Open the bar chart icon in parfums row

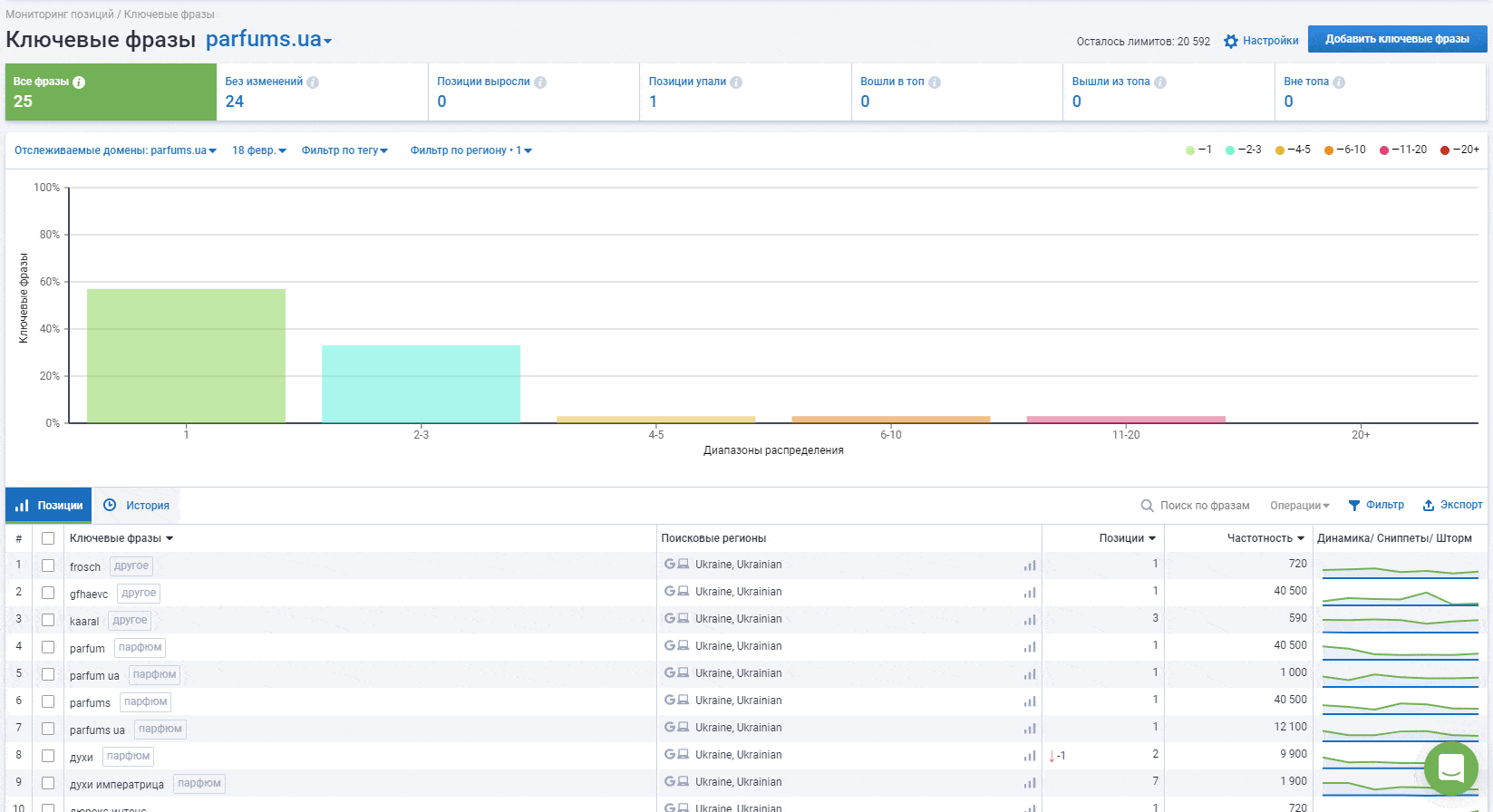click(1030, 701)
